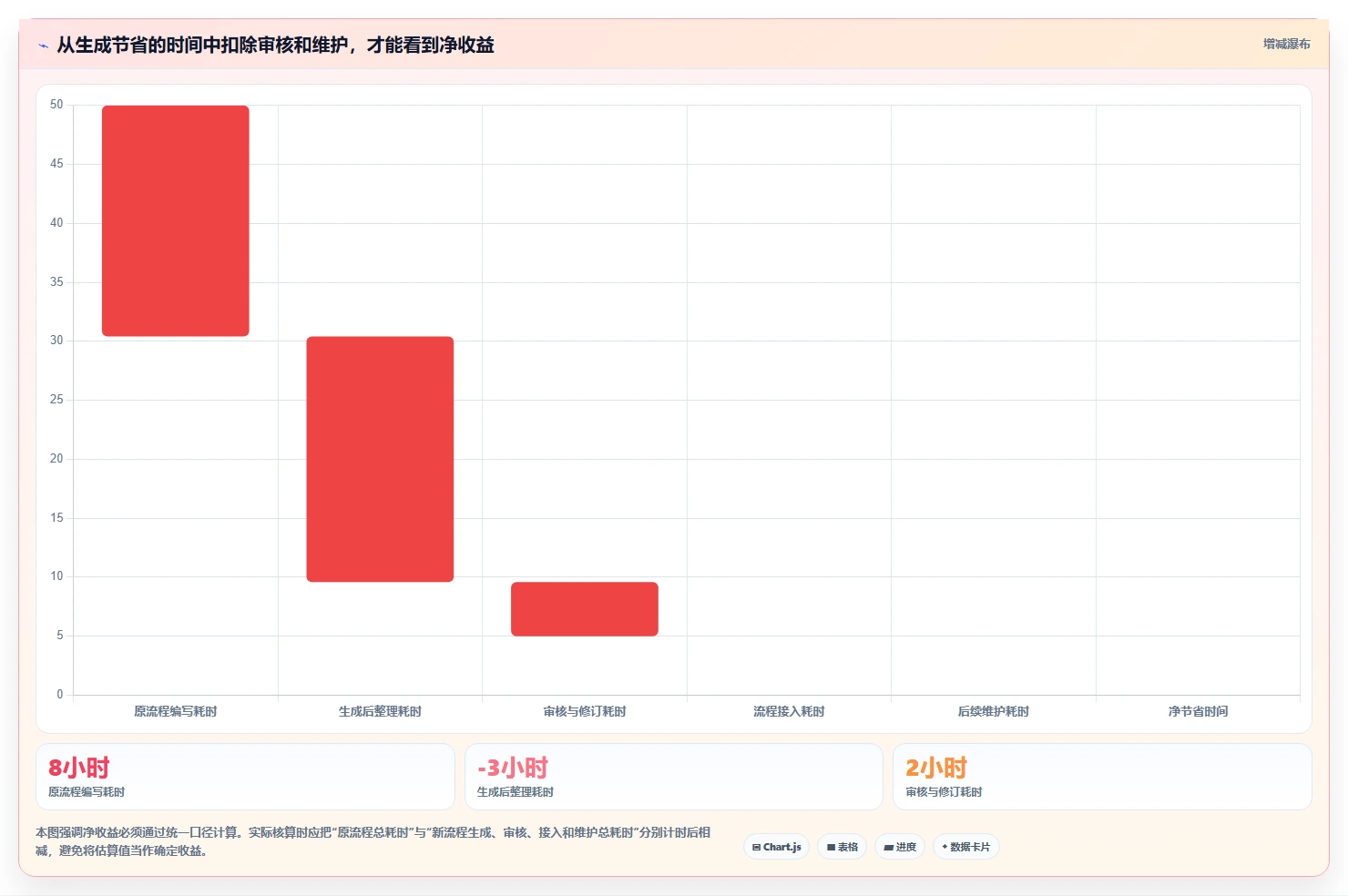Click the 数据卡片 chip
This screenshot has width=1348, height=896.
966,847
